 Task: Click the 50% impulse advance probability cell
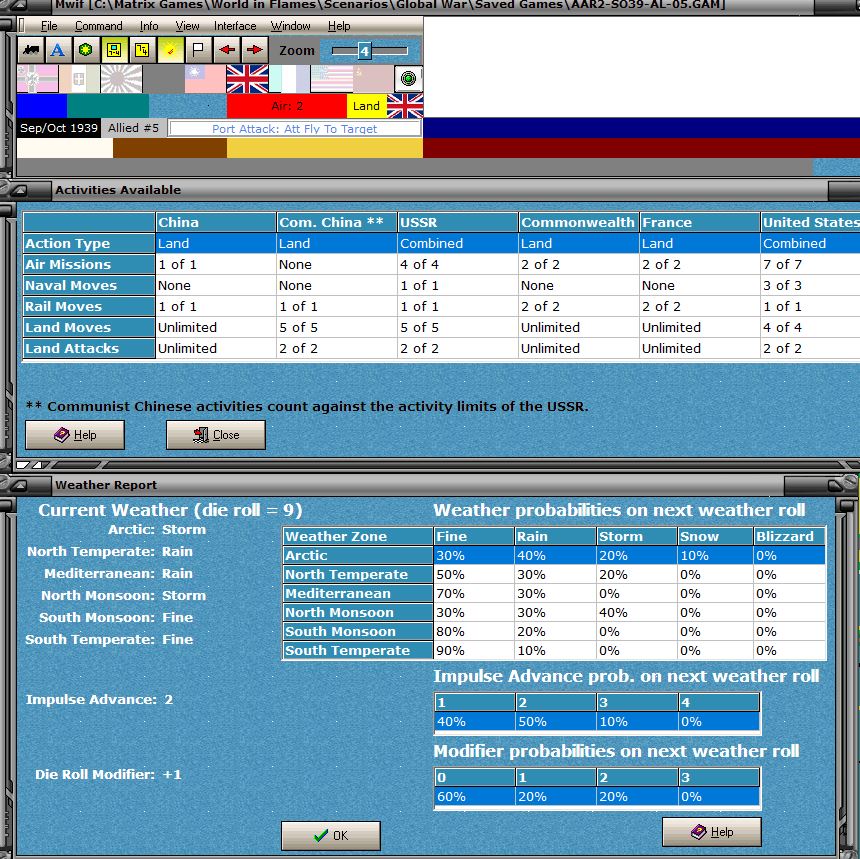tap(556, 721)
